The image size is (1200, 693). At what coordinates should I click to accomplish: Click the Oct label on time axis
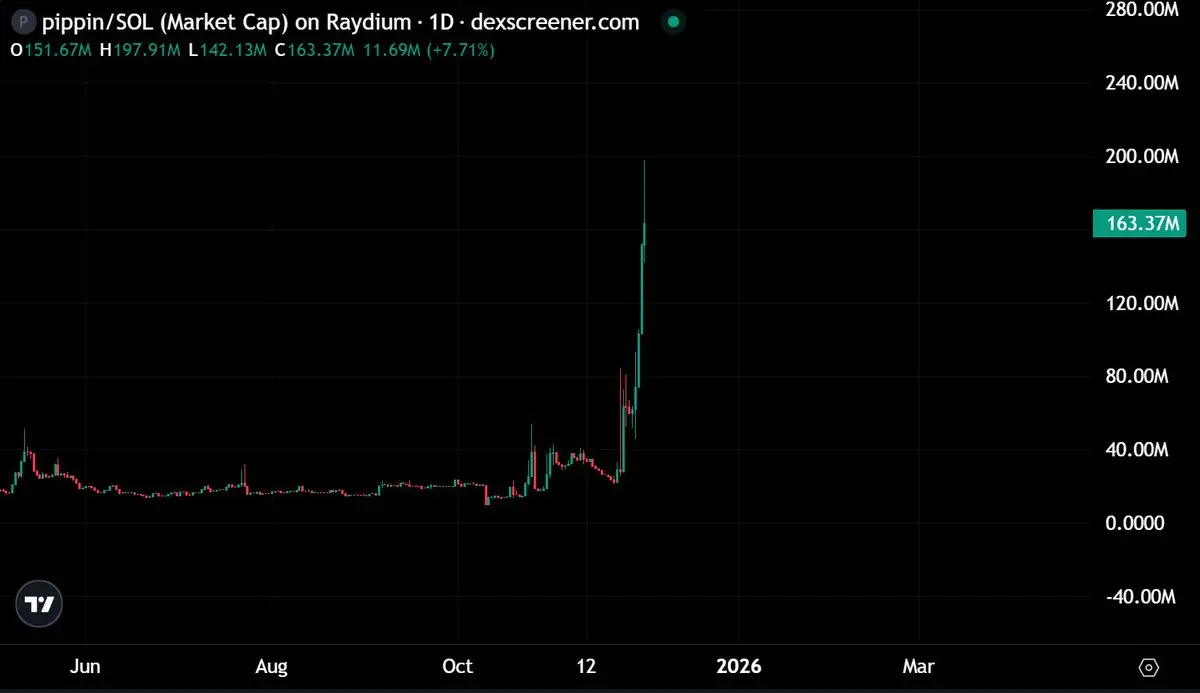pyautogui.click(x=458, y=666)
